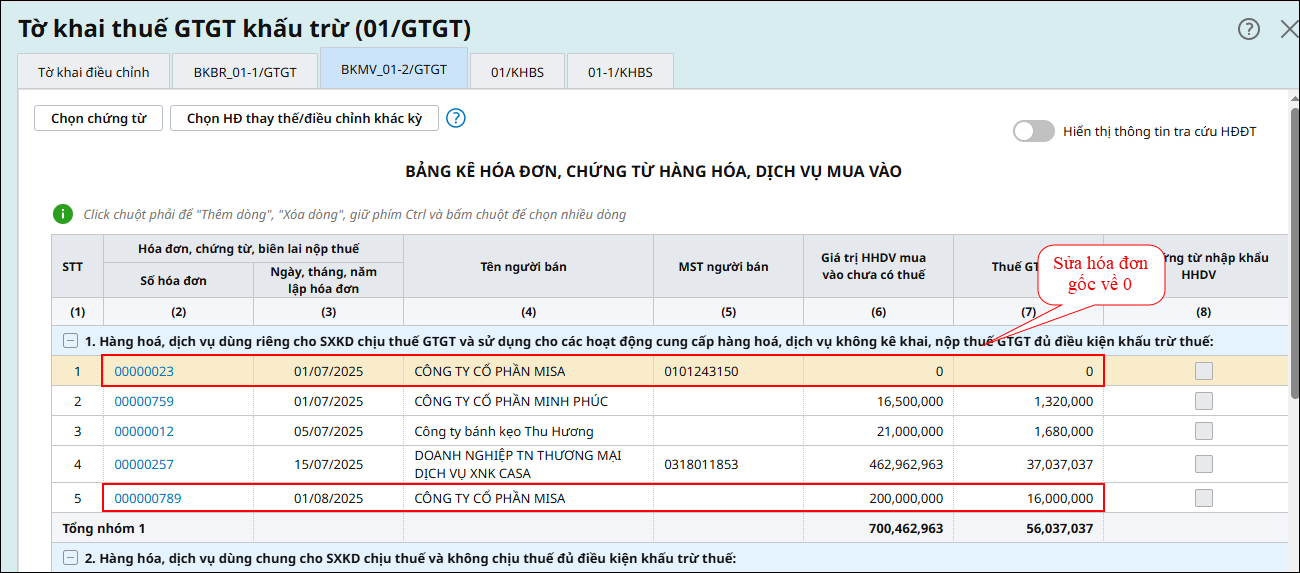1300x573 pixels.
Task: Check the box for invoice 00000257 row
Action: coord(1204,464)
